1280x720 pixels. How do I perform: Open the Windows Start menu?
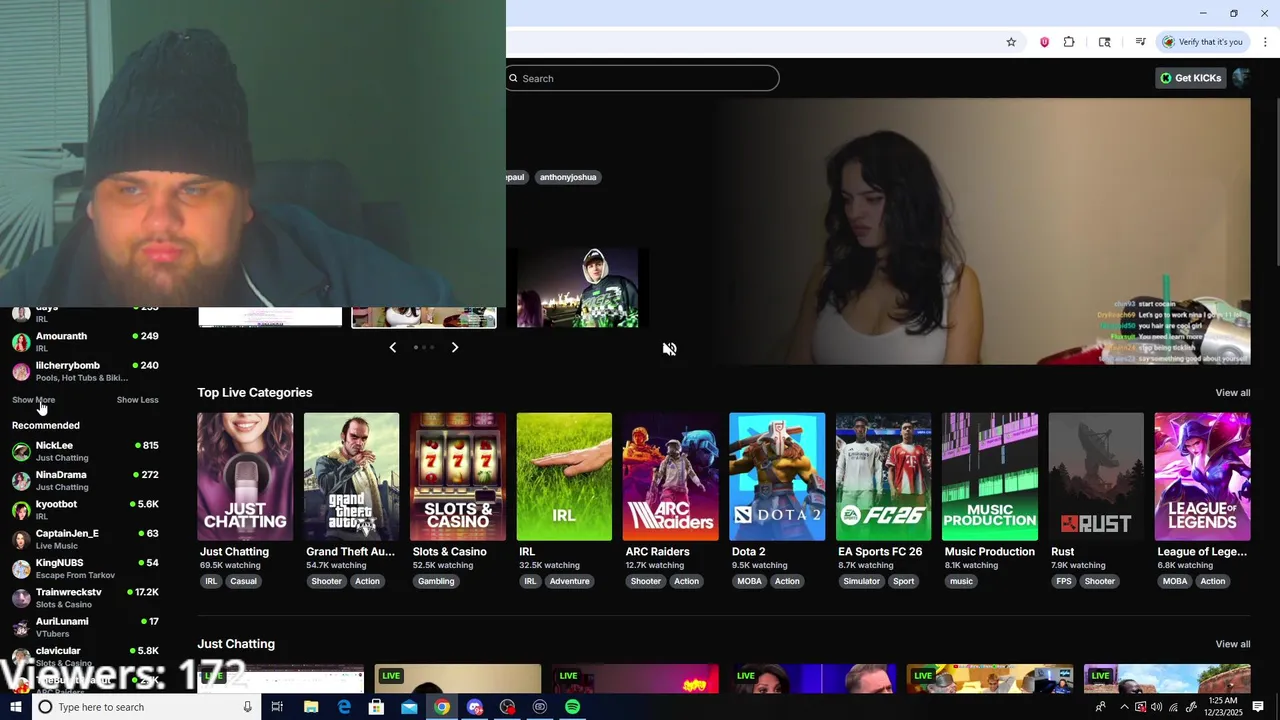[15, 707]
